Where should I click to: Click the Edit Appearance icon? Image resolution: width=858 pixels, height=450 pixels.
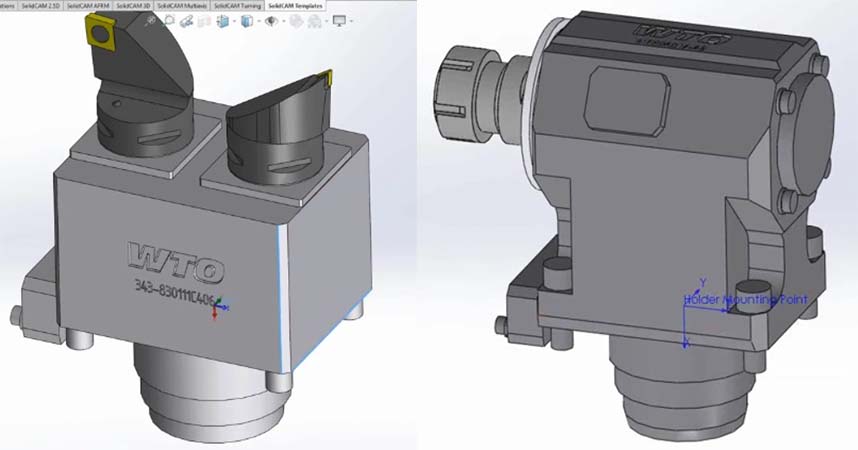point(296,21)
